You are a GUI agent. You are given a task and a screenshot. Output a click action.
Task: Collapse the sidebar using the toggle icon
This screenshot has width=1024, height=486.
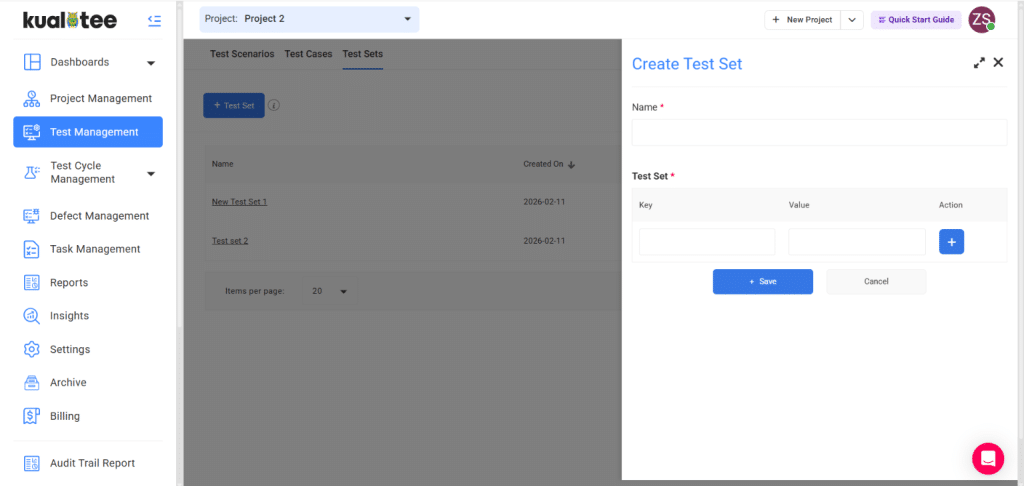(154, 20)
